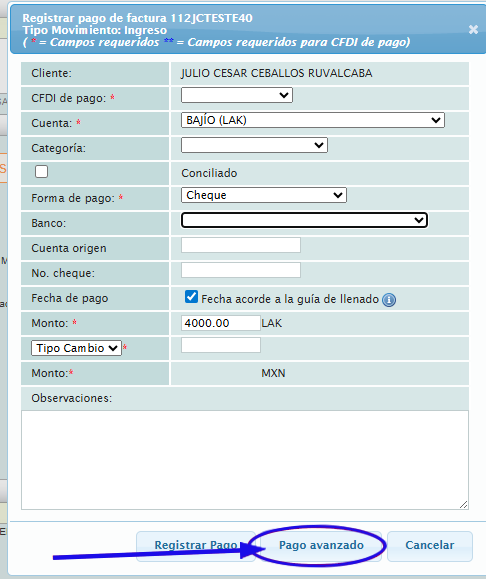This screenshot has height=579, width=486.
Task: Close the Registrar pago dialog
Action: click(473, 30)
